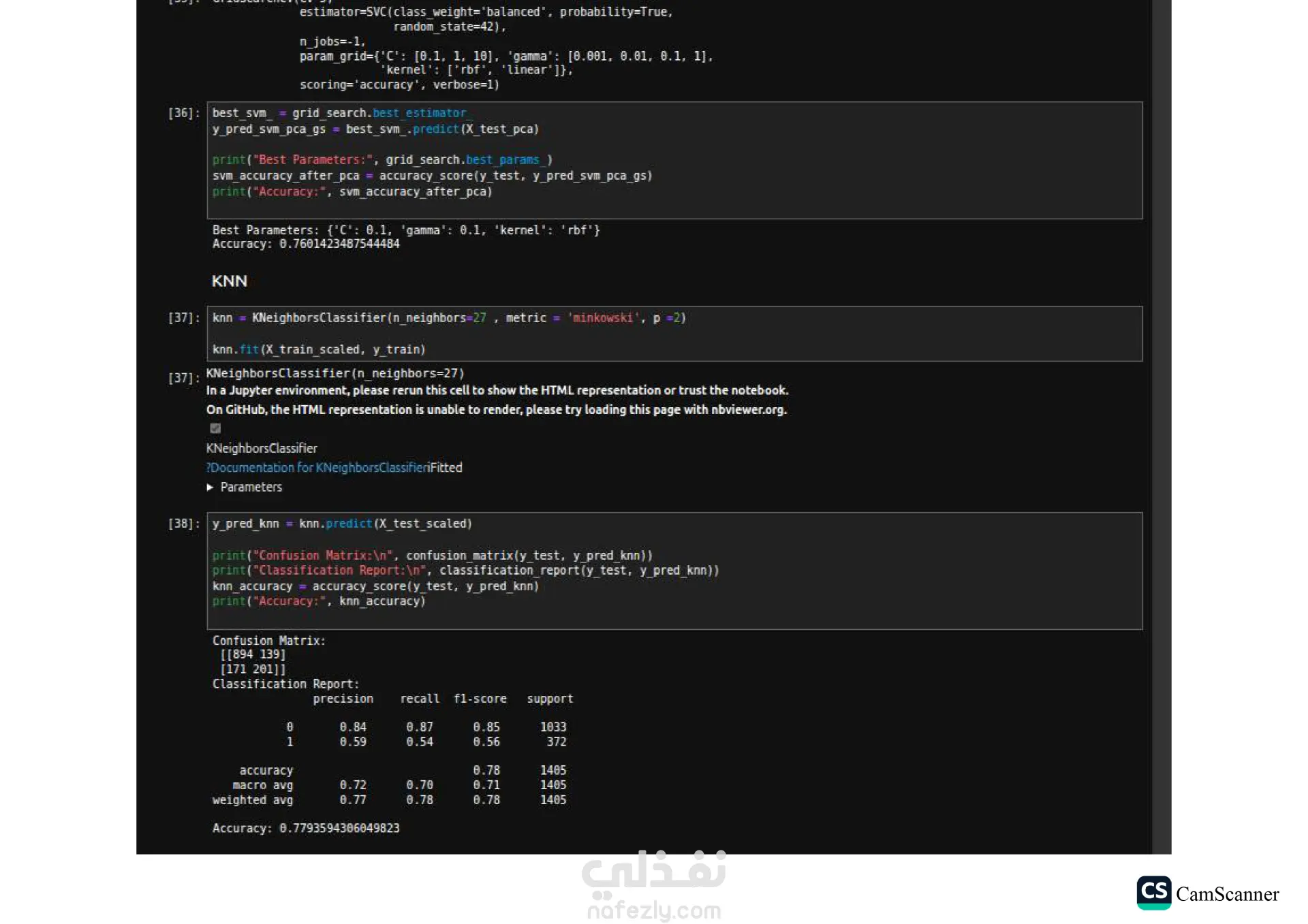Open Documentation for KNeighborsClassifier link
This screenshot has height=924, width=1308.
317,468
